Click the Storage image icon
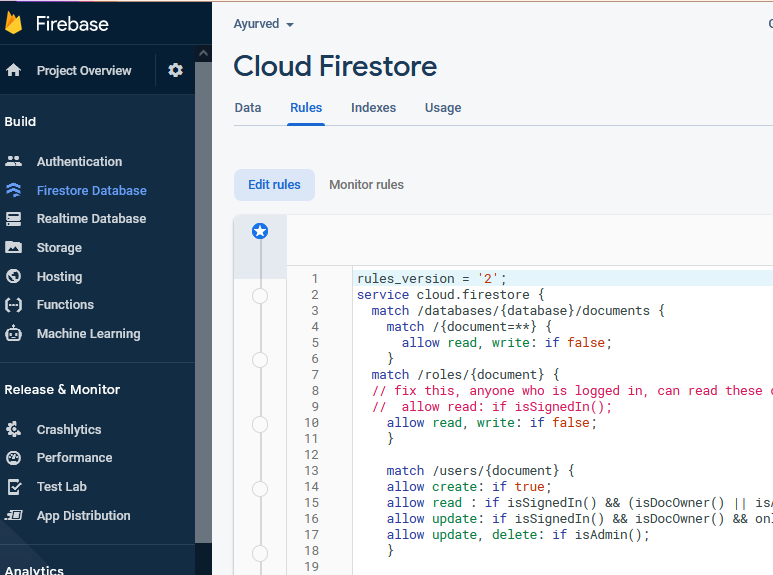Viewport: 773px width, 575px height. [13, 247]
